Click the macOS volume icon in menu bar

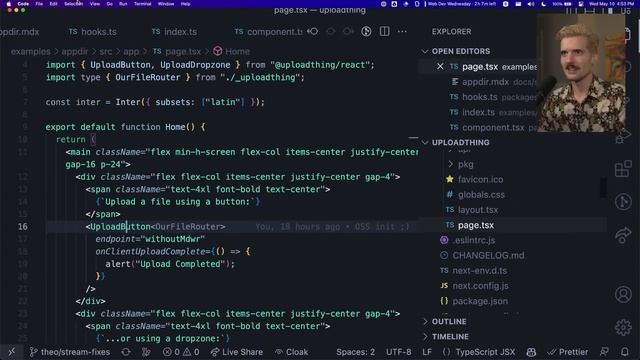531,4
